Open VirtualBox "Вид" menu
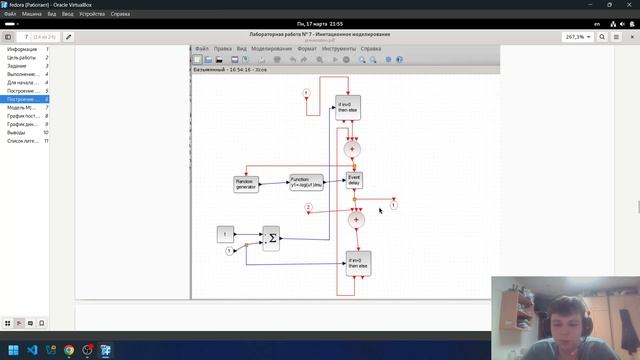 [52, 14]
